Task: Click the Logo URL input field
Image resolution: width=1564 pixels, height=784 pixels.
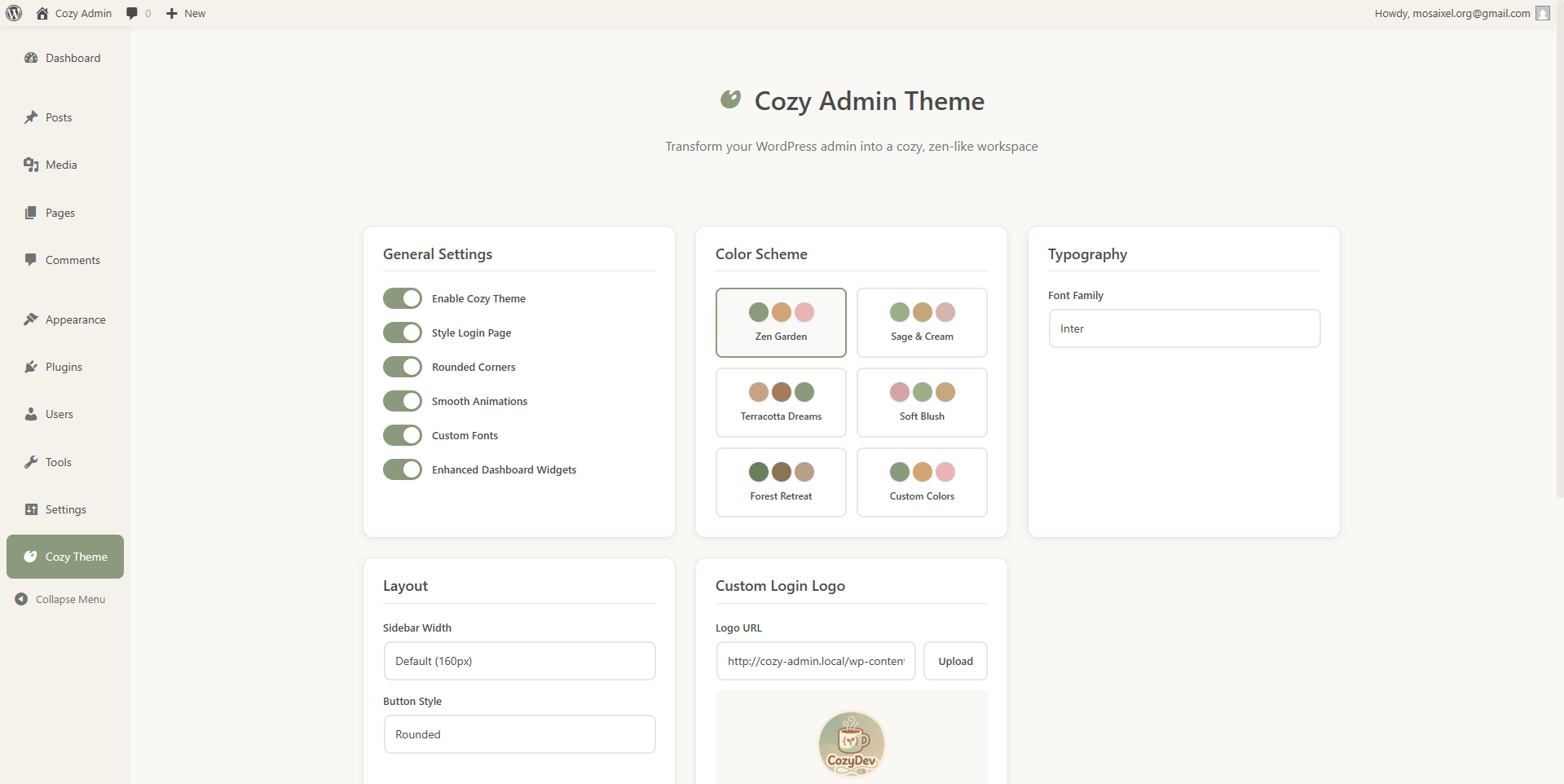Action: pos(816,661)
